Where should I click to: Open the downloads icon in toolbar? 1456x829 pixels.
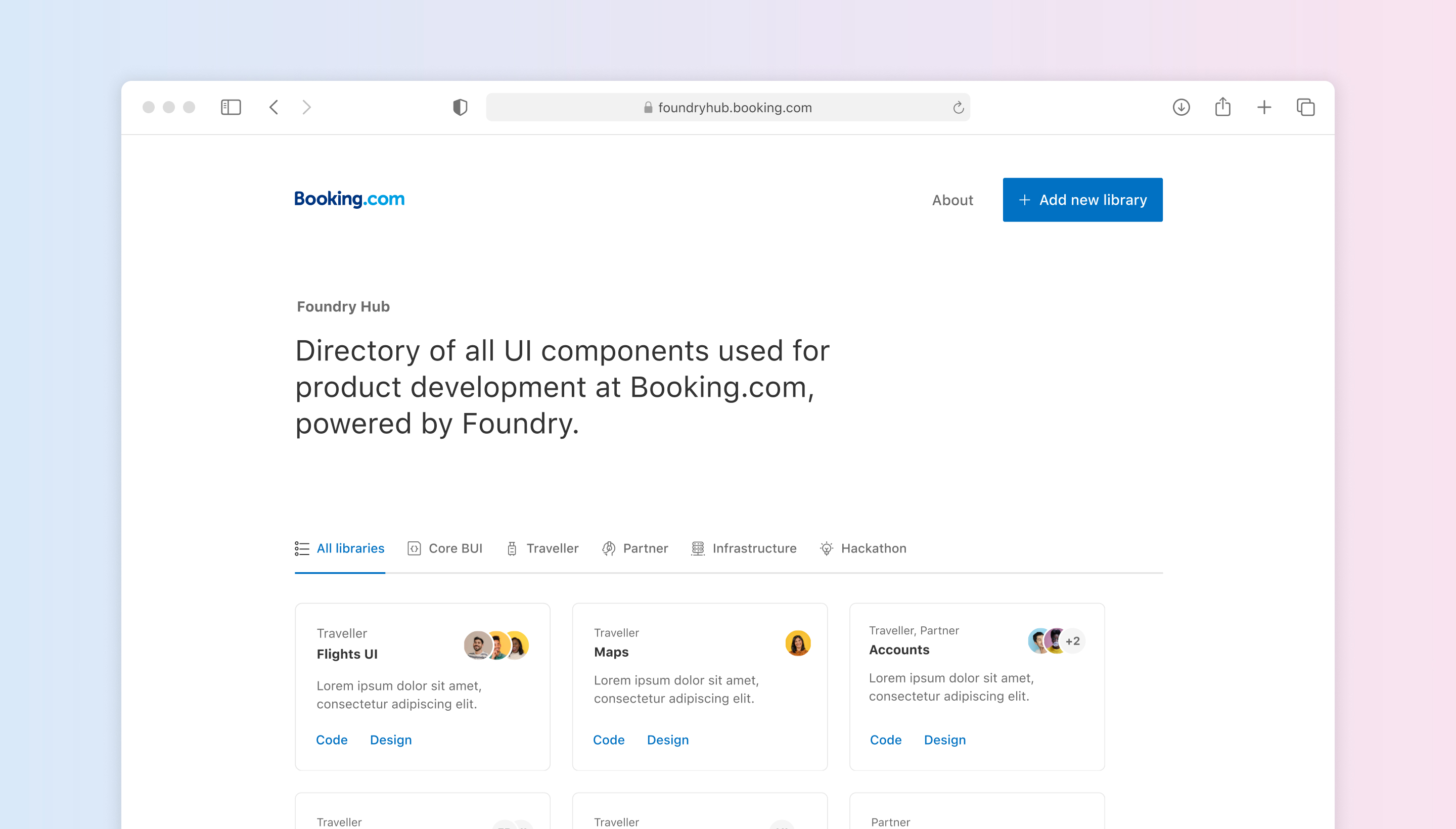pyautogui.click(x=1181, y=107)
